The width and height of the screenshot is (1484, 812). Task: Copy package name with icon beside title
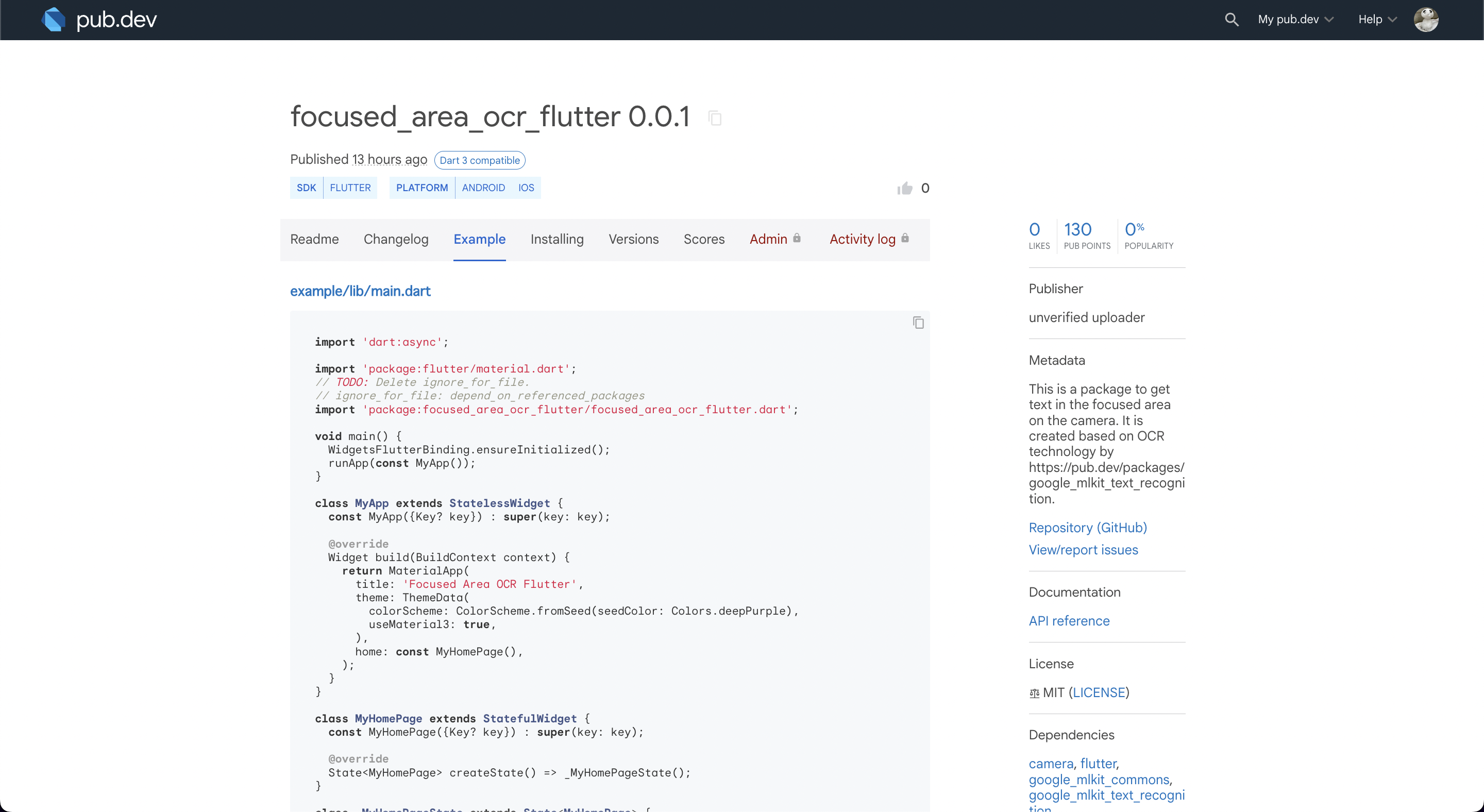pos(715,118)
